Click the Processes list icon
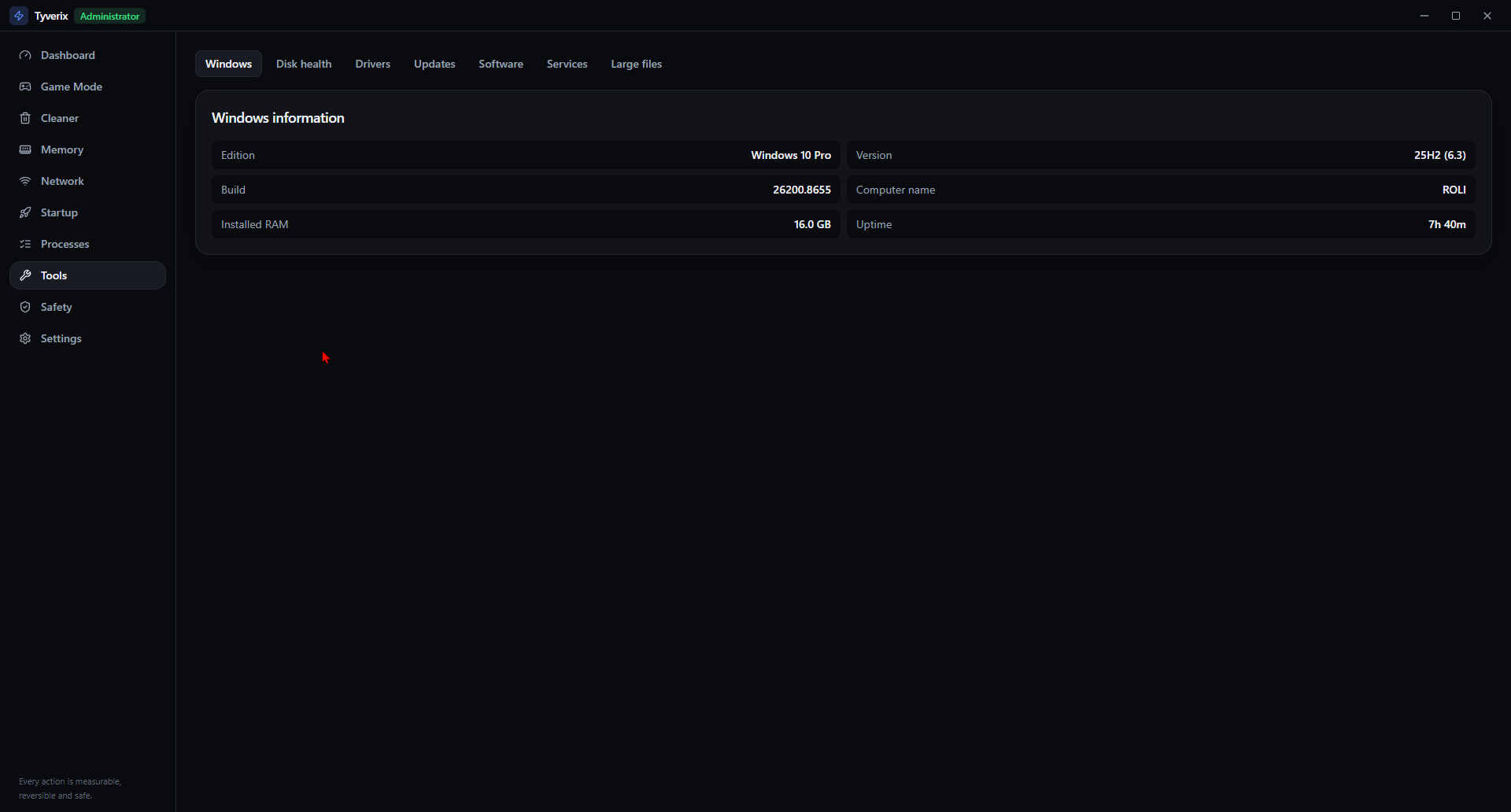 [x=25, y=244]
